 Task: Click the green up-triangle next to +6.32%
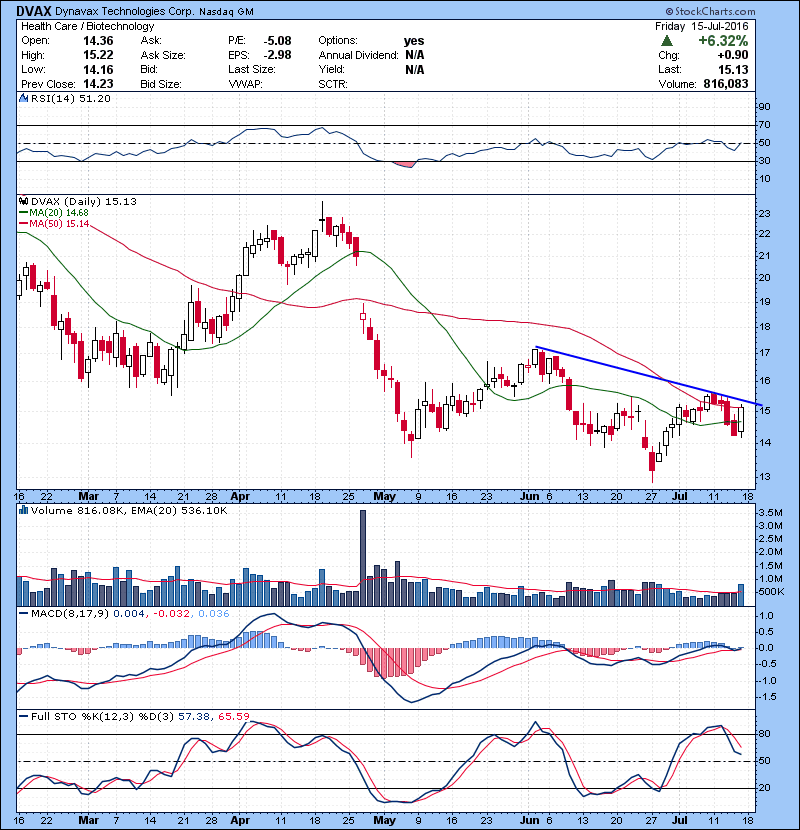667,41
